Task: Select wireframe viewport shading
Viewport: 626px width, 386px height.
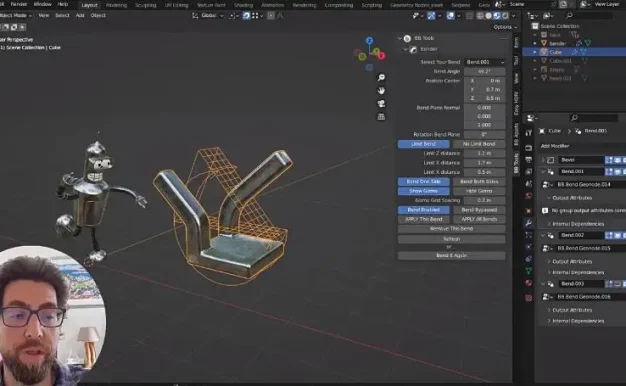Action: (x=480, y=16)
